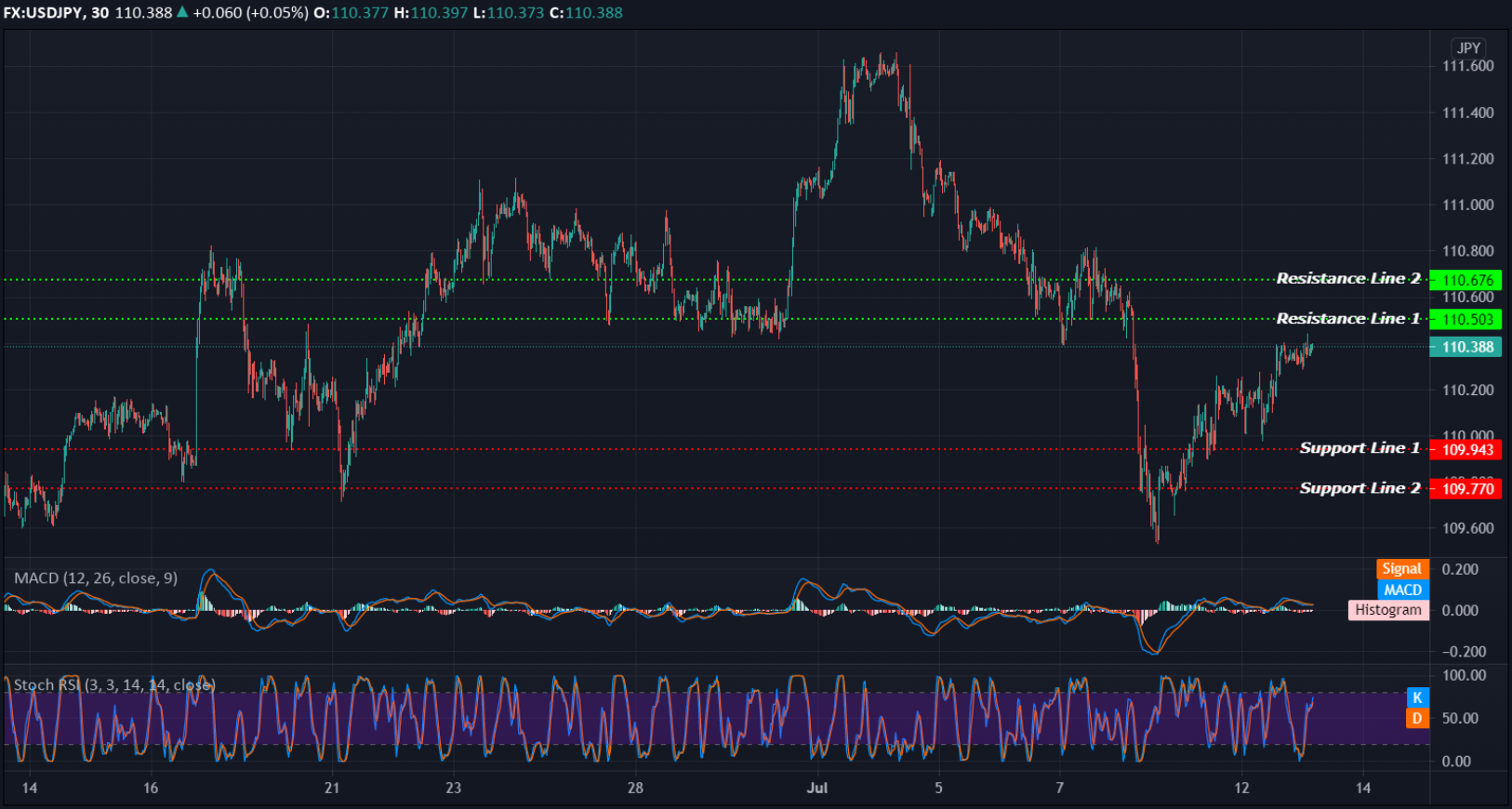
Task: Open the Stoch RSI indicator title
Action: click(x=114, y=685)
